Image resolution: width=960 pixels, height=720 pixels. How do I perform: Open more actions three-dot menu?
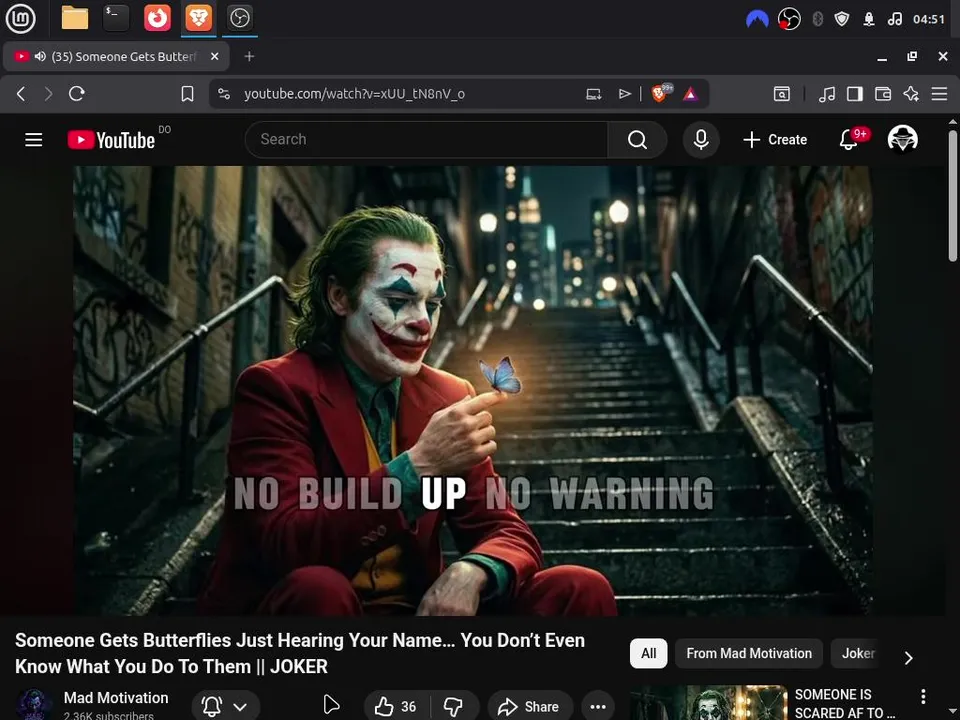click(598, 707)
